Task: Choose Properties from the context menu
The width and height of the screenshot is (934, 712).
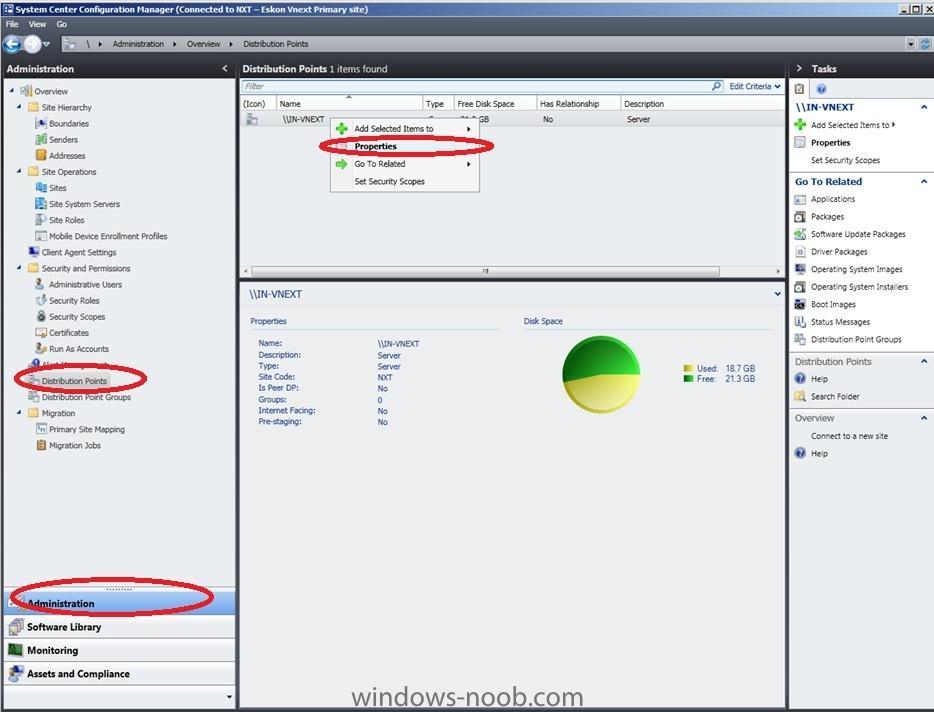Action: pyautogui.click(x=405, y=146)
